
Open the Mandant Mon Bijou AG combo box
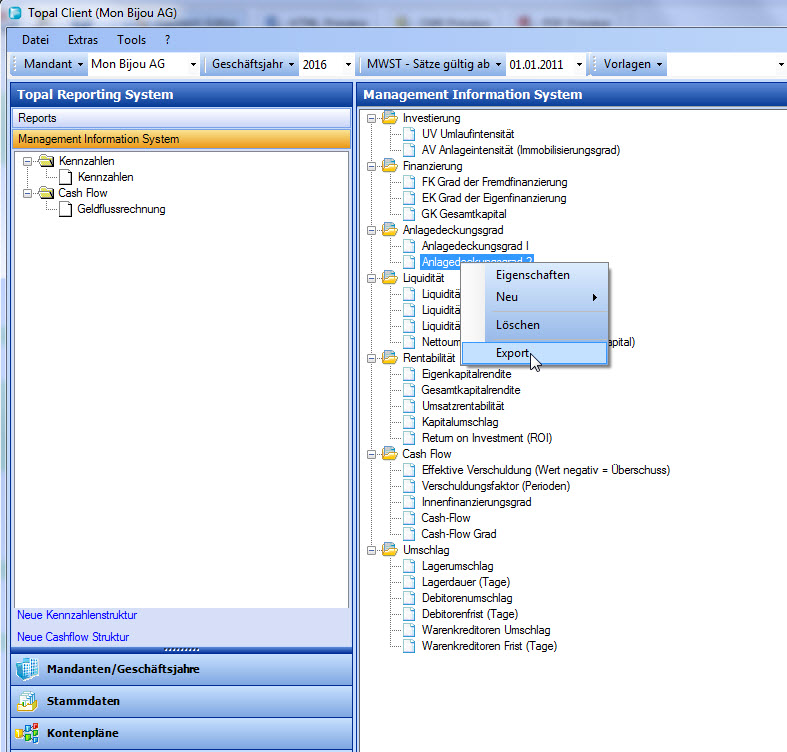point(192,64)
